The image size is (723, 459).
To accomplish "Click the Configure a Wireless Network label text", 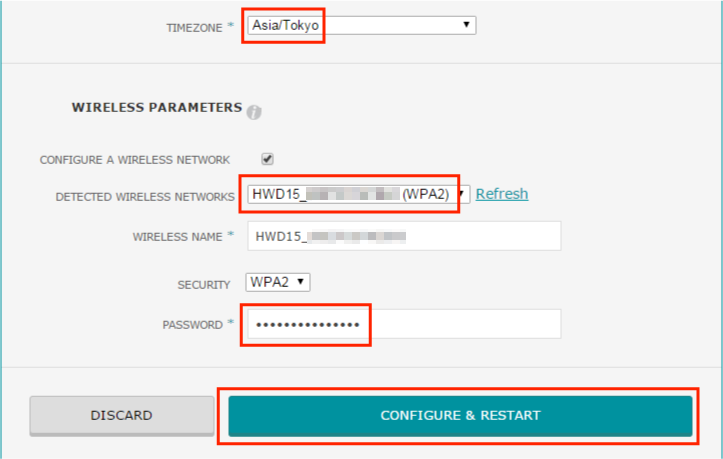I will pyautogui.click(x=135, y=160).
